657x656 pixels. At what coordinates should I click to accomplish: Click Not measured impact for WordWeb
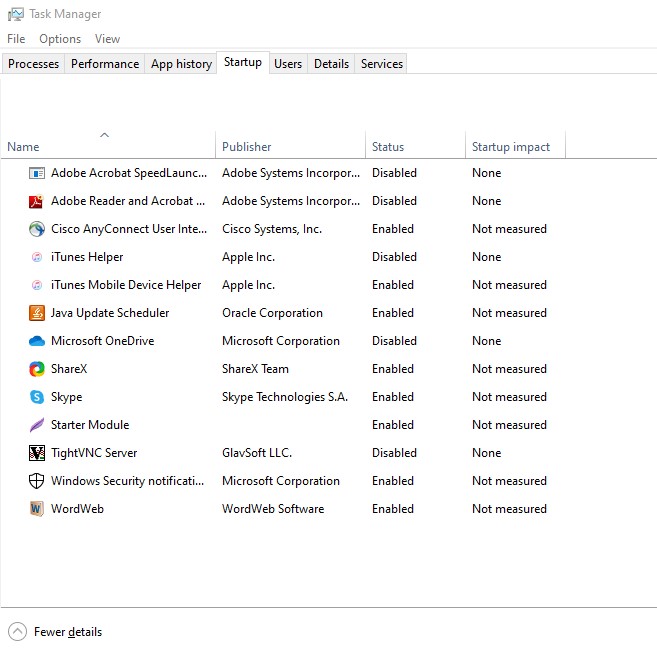coord(510,509)
